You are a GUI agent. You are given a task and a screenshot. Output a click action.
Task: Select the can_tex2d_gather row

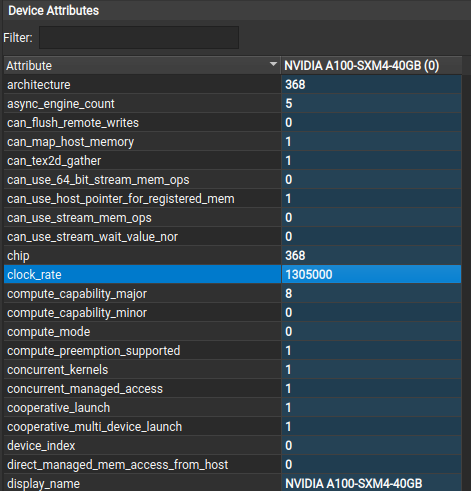[x=233, y=161]
